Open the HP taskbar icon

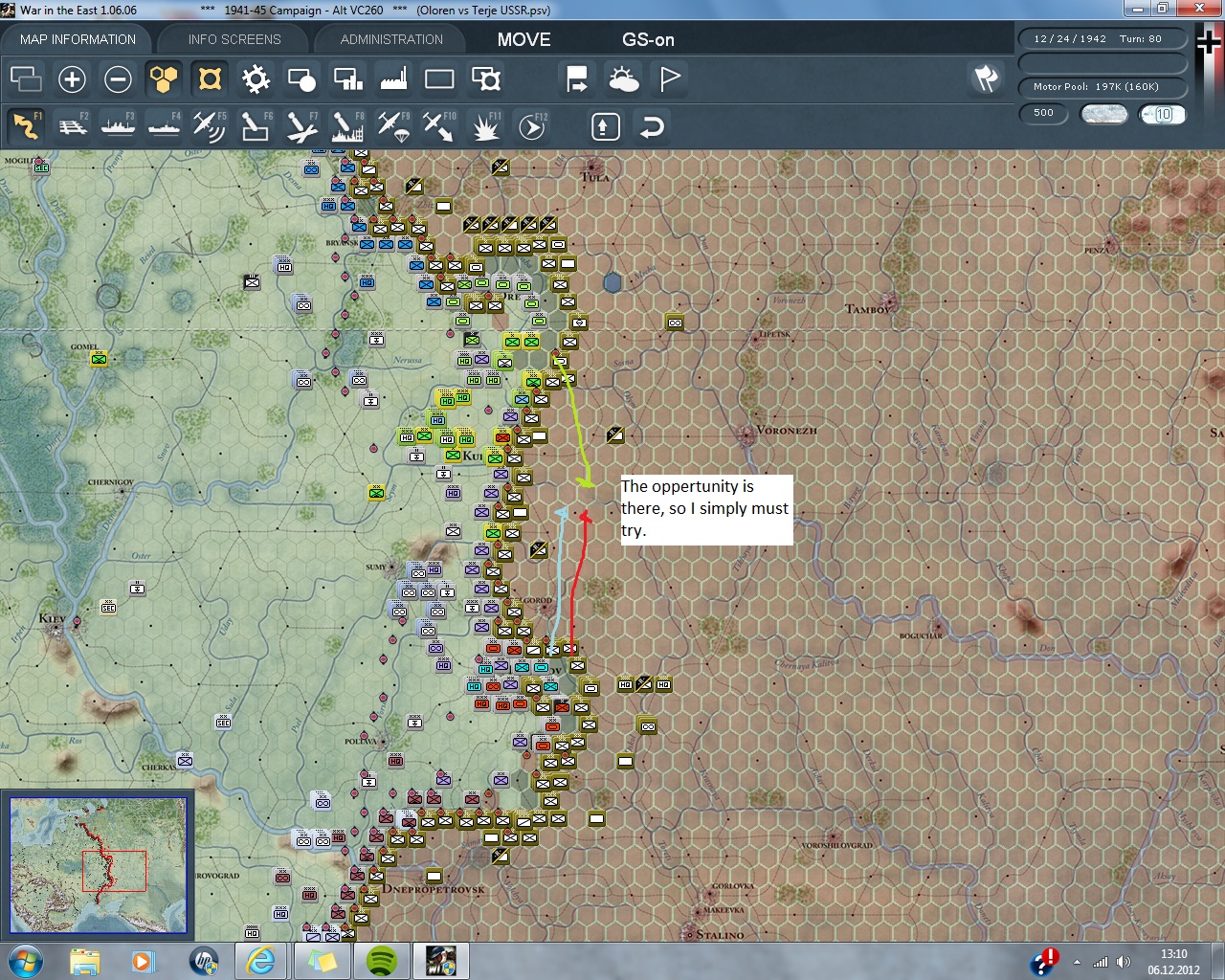tap(203, 961)
